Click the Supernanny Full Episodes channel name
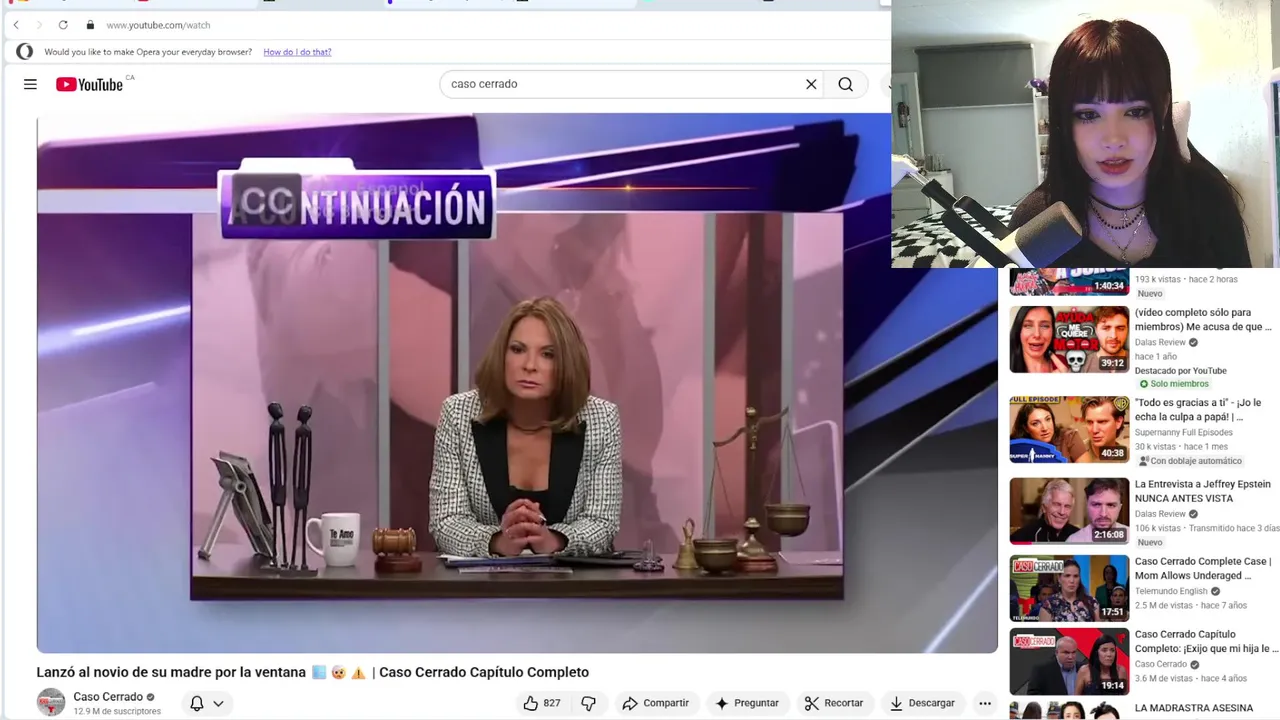 point(1183,432)
